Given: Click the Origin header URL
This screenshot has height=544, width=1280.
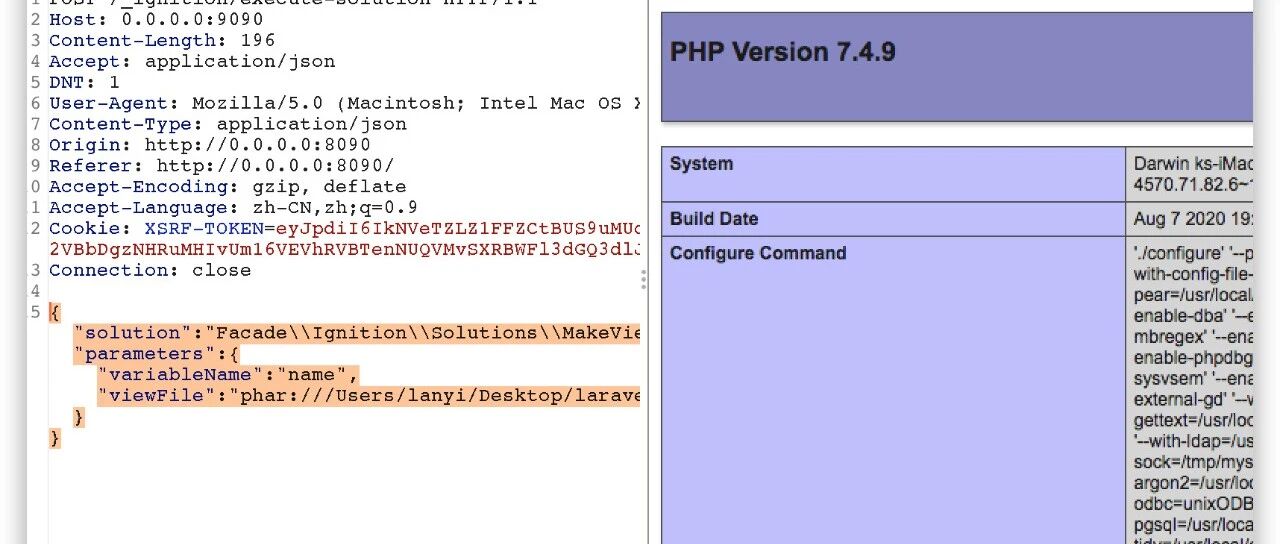Looking at the screenshot, I should tap(258, 145).
